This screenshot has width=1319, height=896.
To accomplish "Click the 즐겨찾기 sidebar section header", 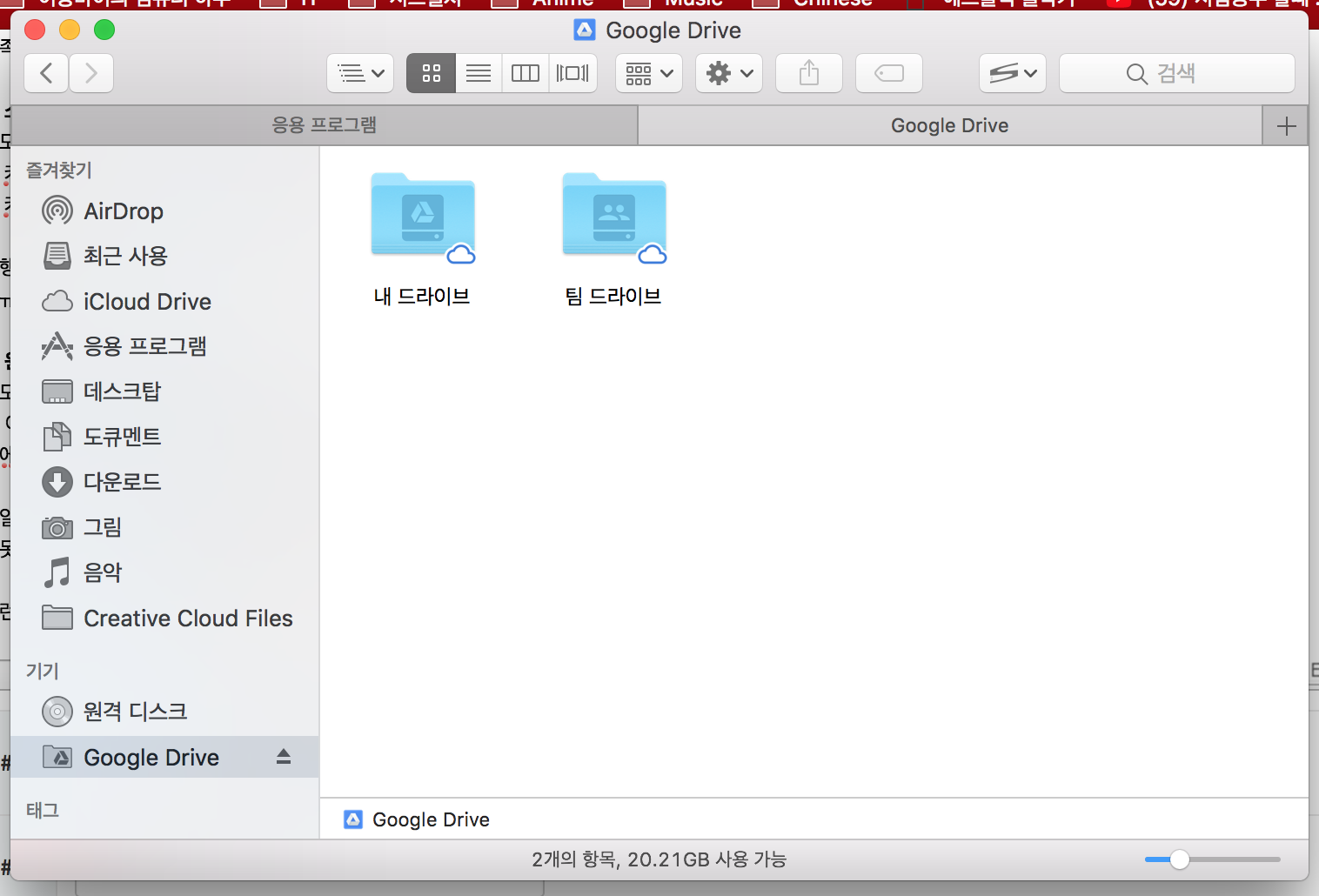I will point(59,171).
